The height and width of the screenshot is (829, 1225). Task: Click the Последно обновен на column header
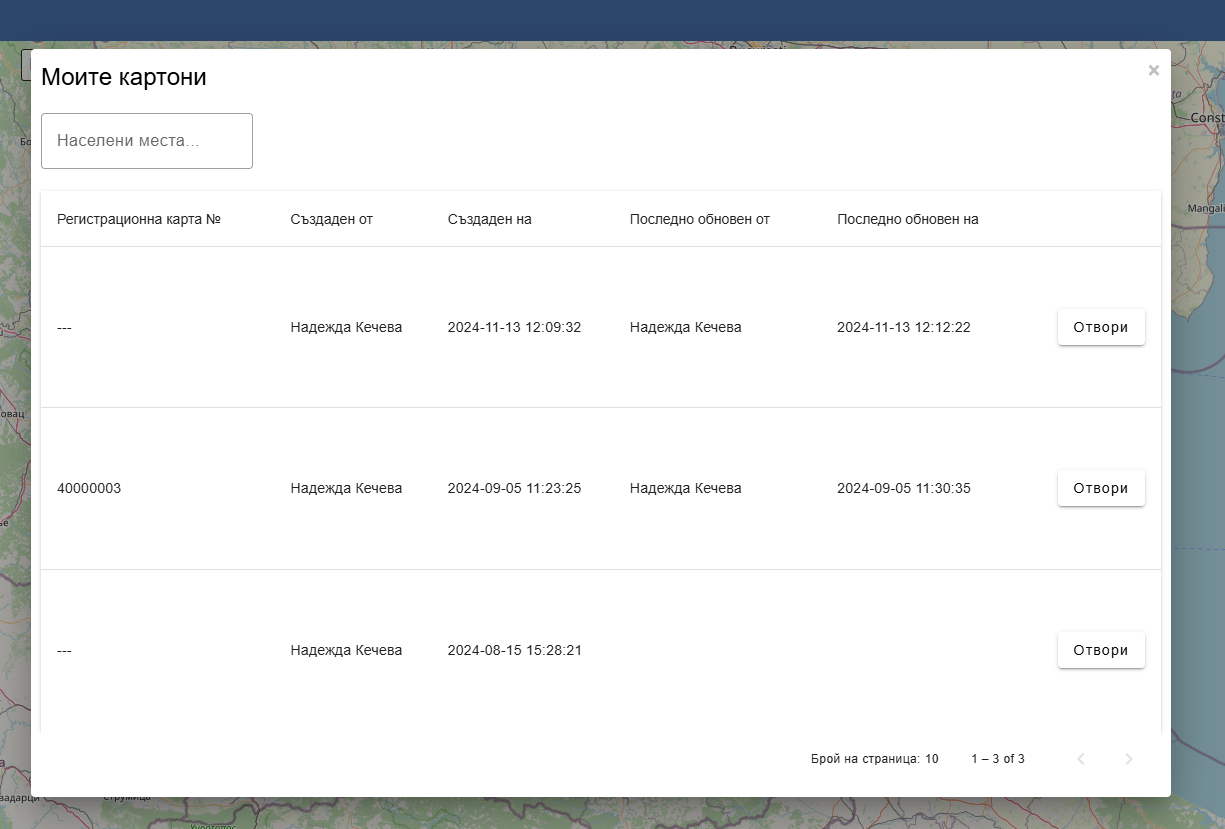[908, 219]
